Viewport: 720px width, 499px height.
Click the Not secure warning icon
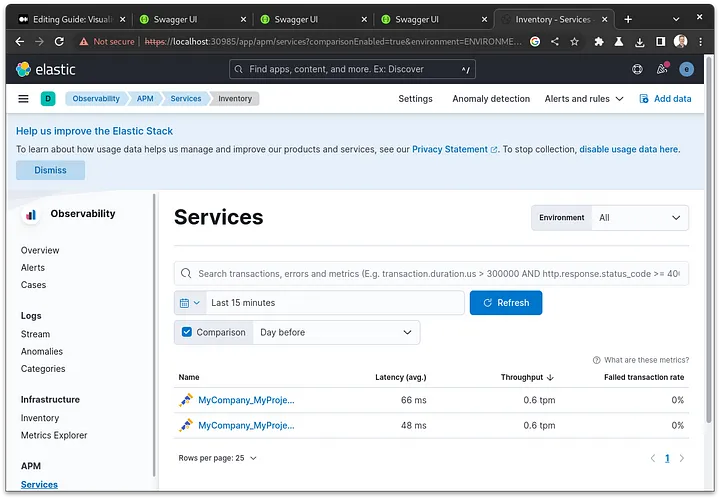pyautogui.click(x=84, y=42)
